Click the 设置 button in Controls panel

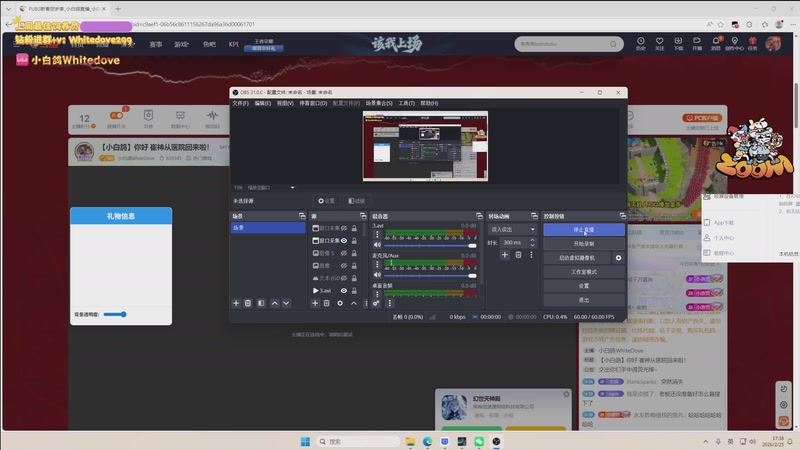point(584,286)
